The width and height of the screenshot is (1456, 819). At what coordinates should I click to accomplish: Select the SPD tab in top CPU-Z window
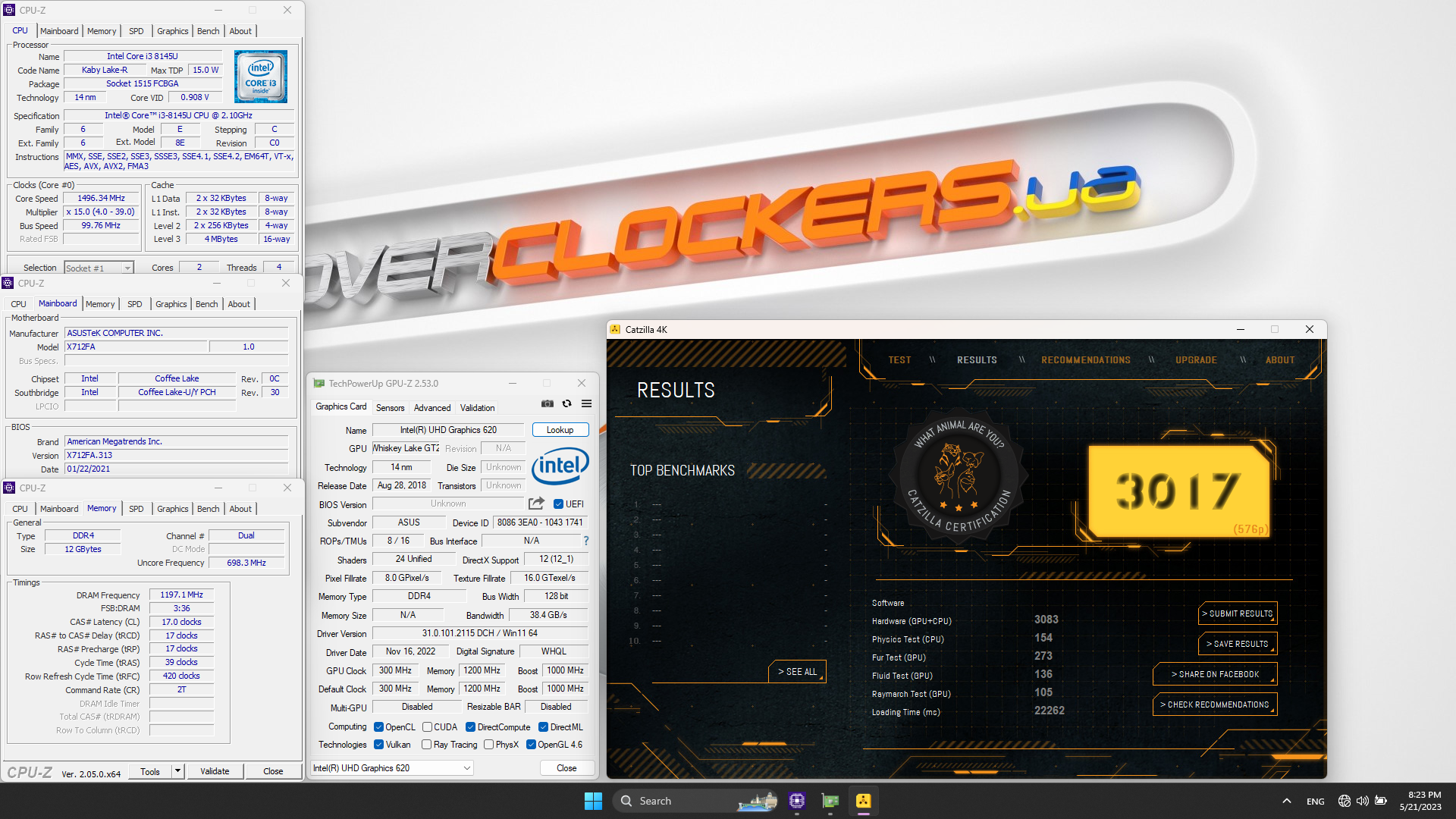[136, 31]
